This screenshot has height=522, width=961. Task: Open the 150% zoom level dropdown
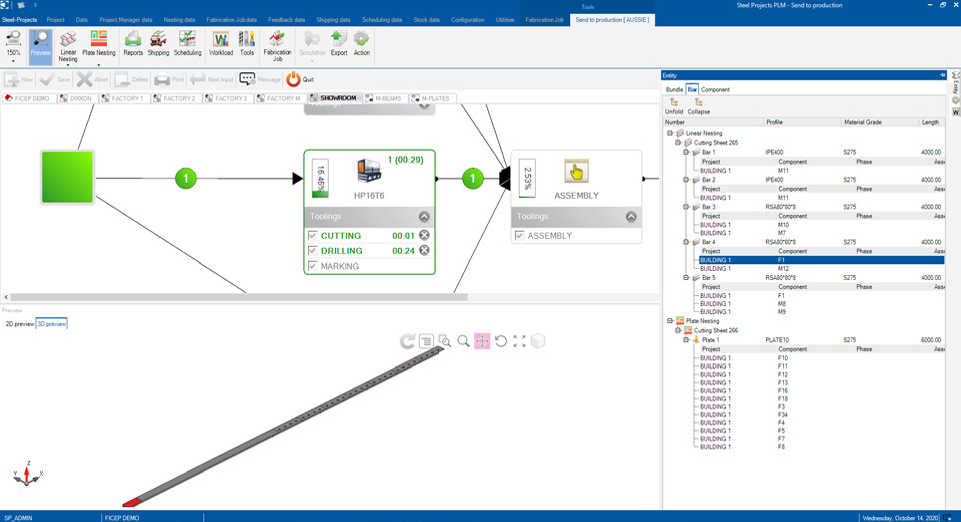click(x=13, y=47)
